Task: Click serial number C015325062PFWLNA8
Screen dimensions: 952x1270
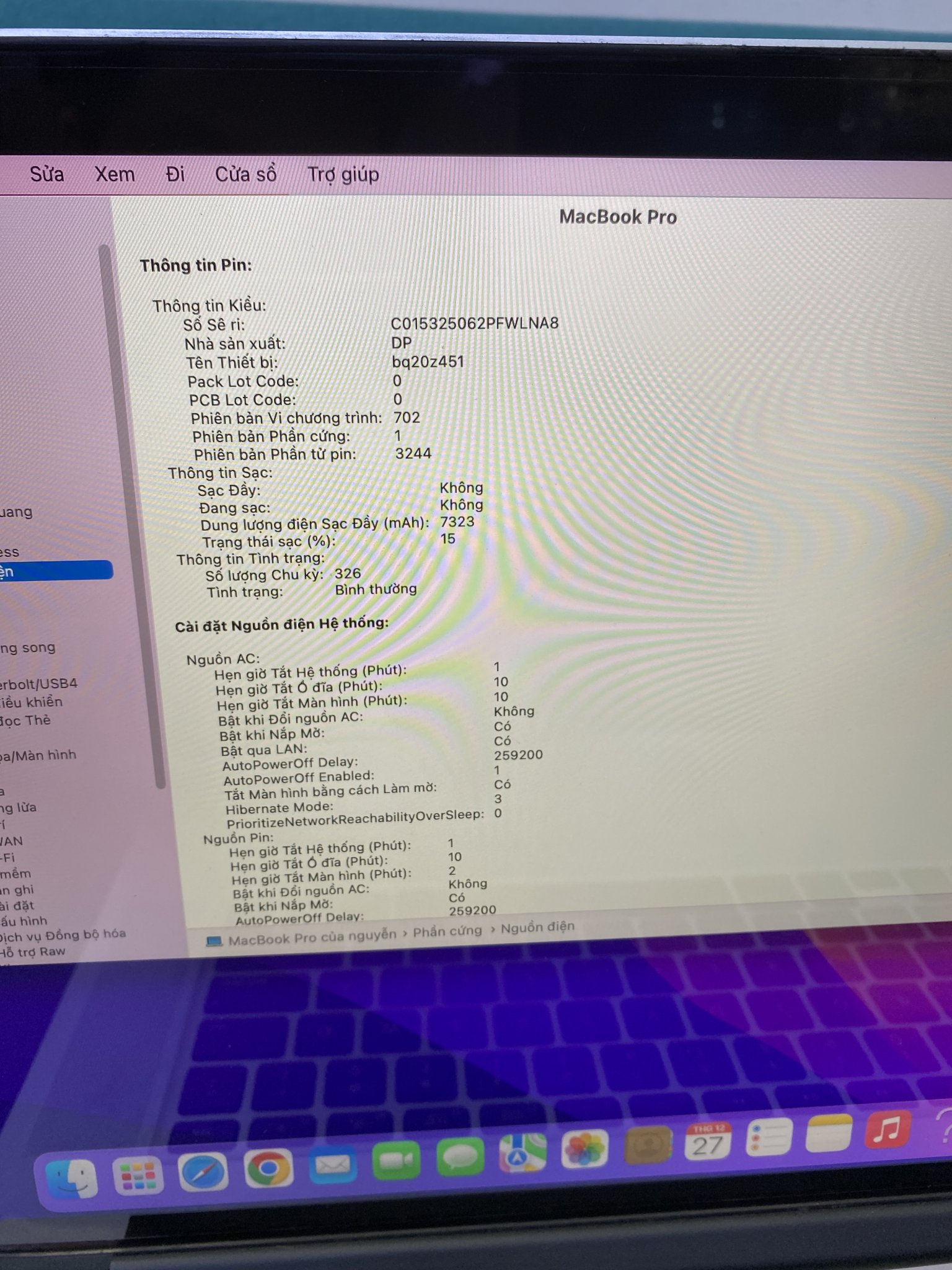Action: [475, 323]
